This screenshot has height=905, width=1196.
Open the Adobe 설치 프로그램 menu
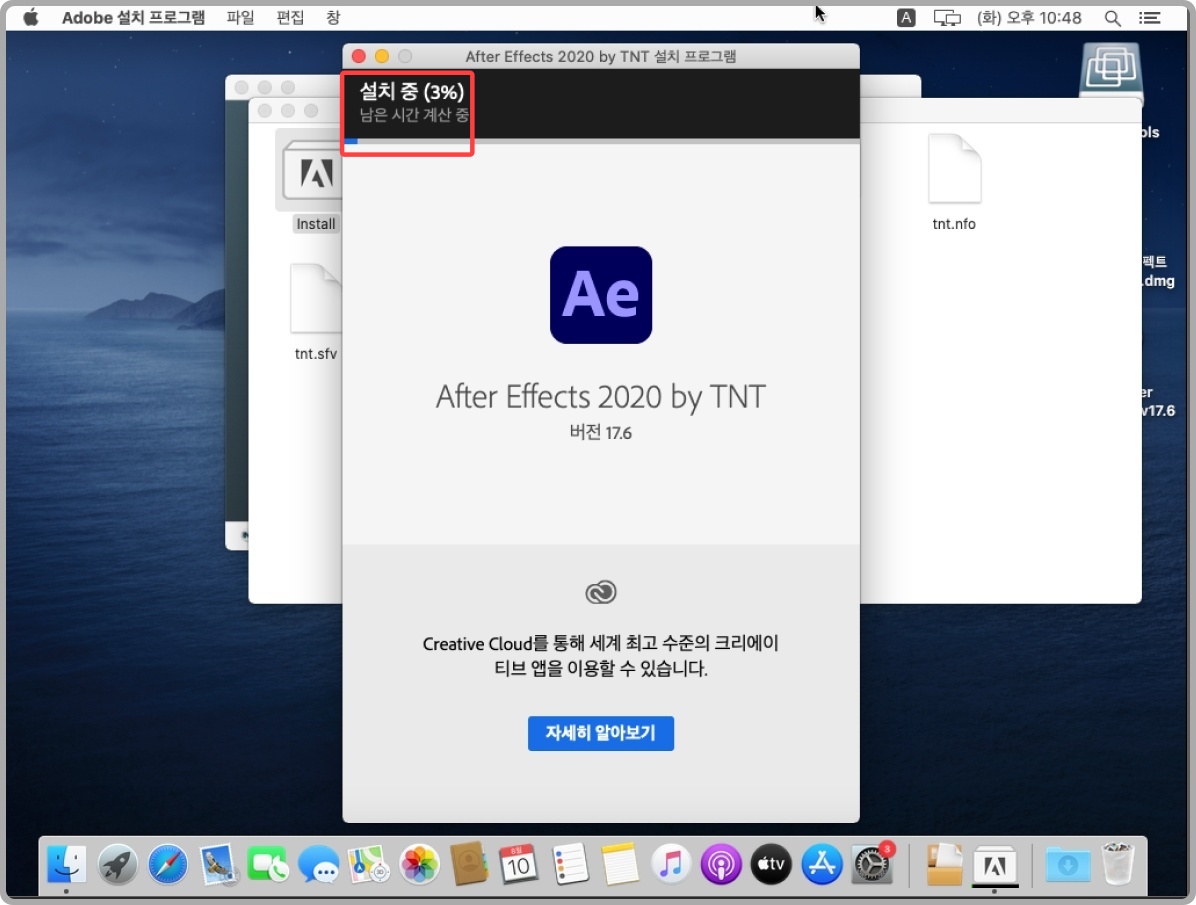pyautogui.click(x=133, y=18)
